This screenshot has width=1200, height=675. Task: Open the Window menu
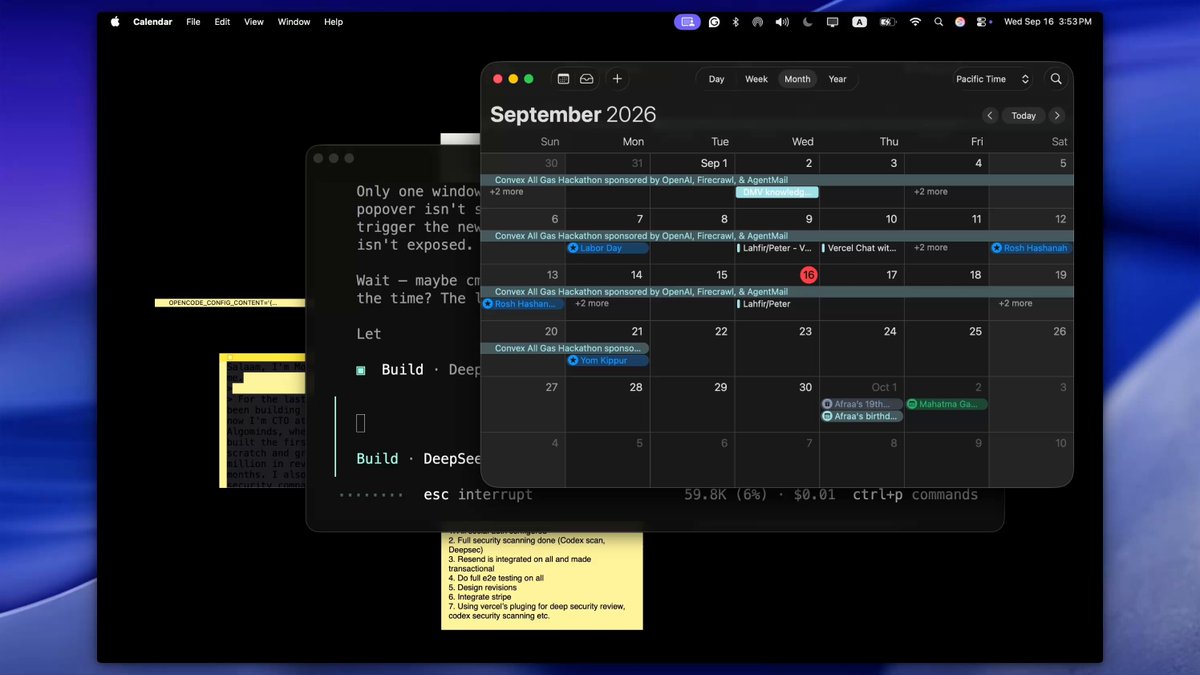[x=294, y=22]
